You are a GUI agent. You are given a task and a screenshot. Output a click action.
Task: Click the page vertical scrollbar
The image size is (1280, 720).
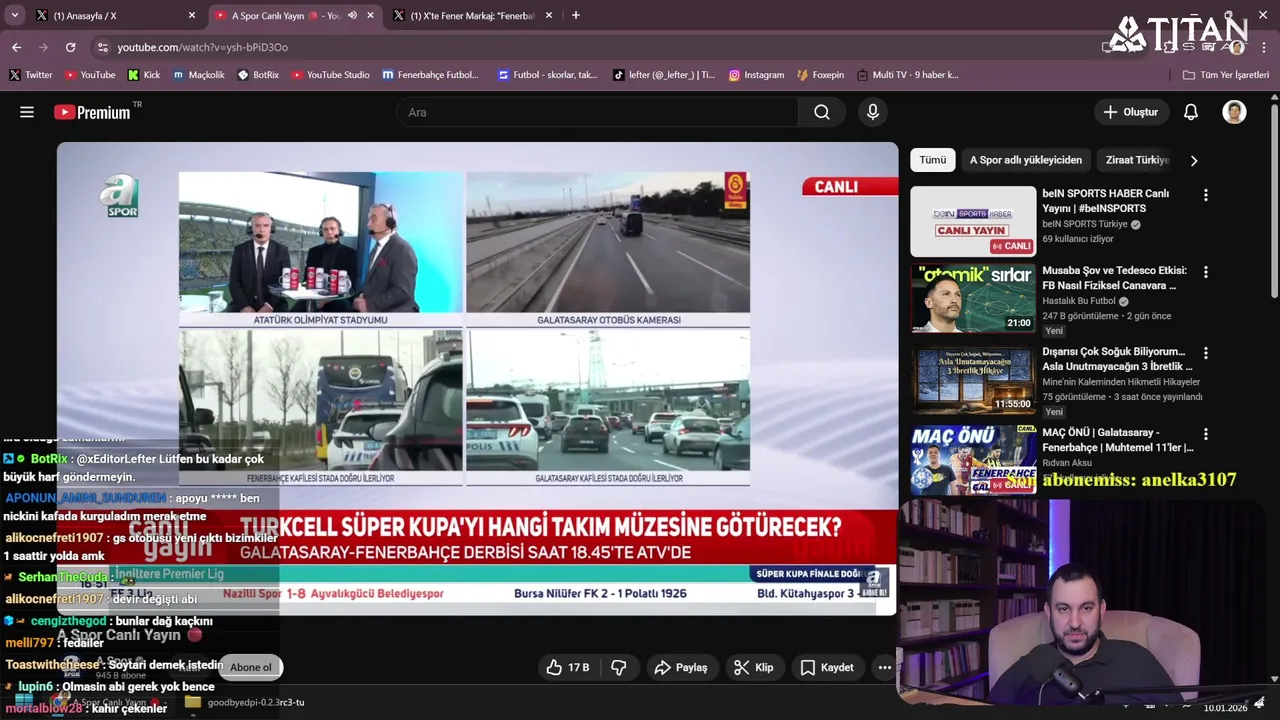(x=1274, y=200)
